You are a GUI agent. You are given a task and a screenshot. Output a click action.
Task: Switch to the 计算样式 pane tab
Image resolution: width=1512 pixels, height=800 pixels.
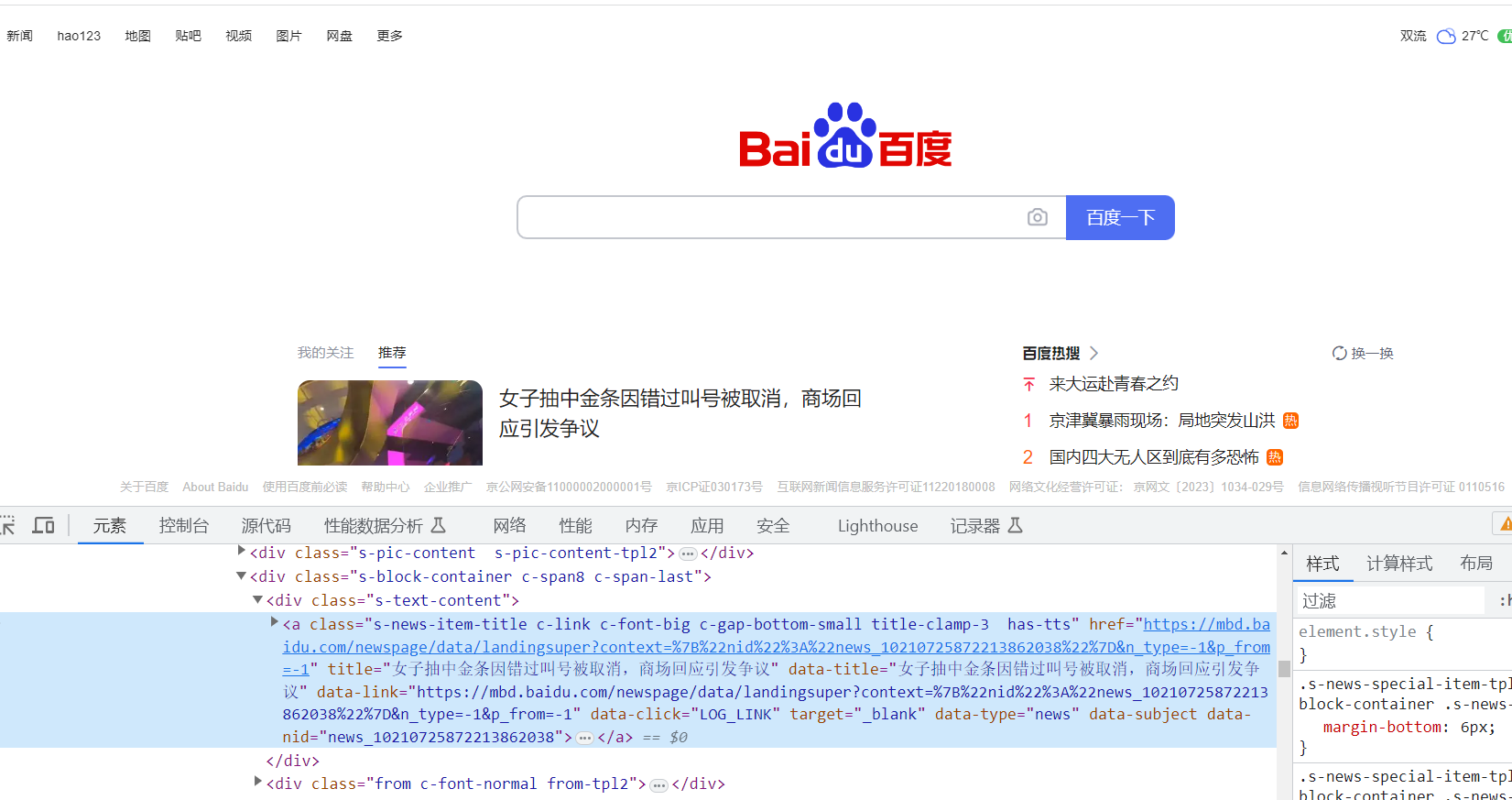1399,564
